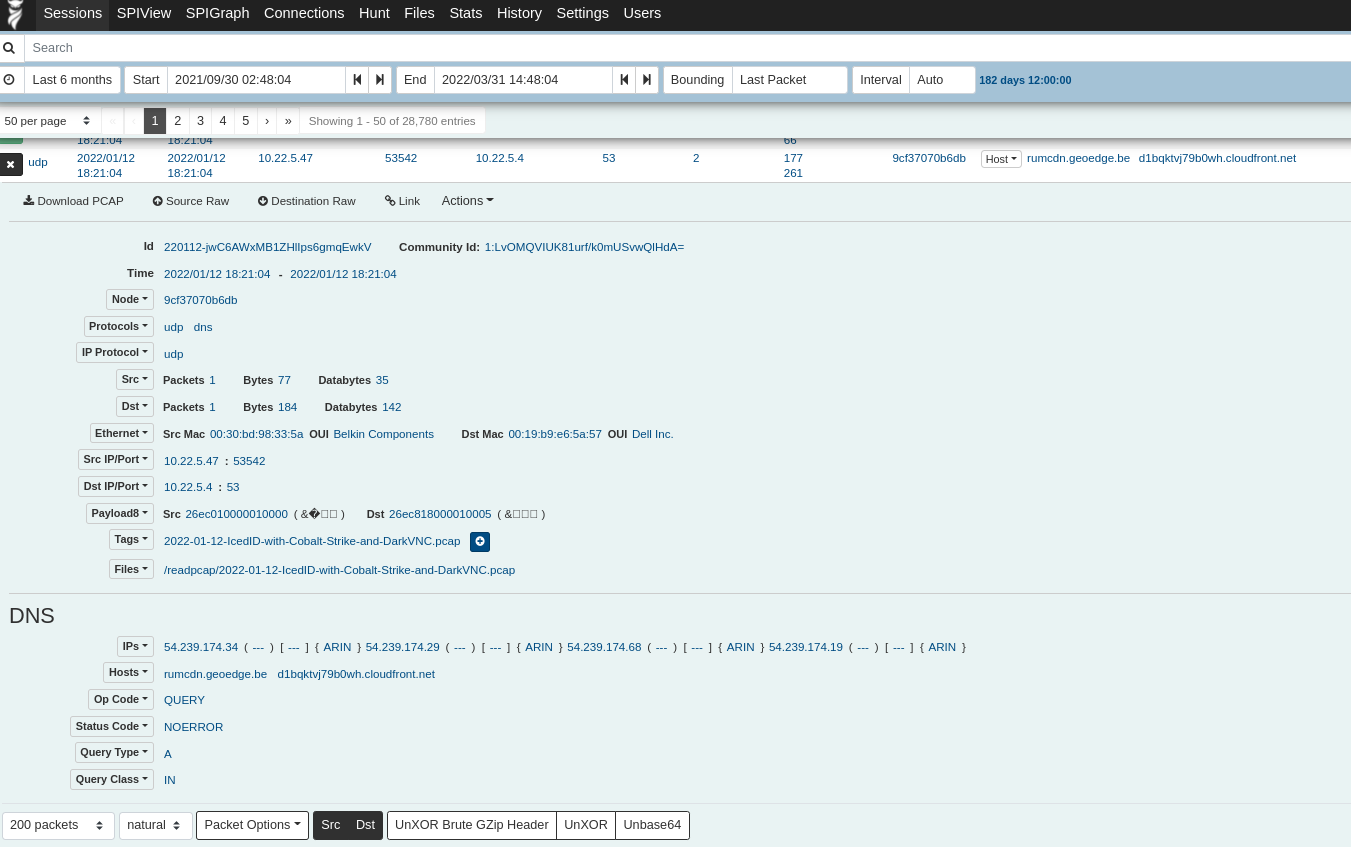Screen dimensions: 1351x847
Task: Toggle UnXOR Brute GZip Header
Action: tap(472, 825)
